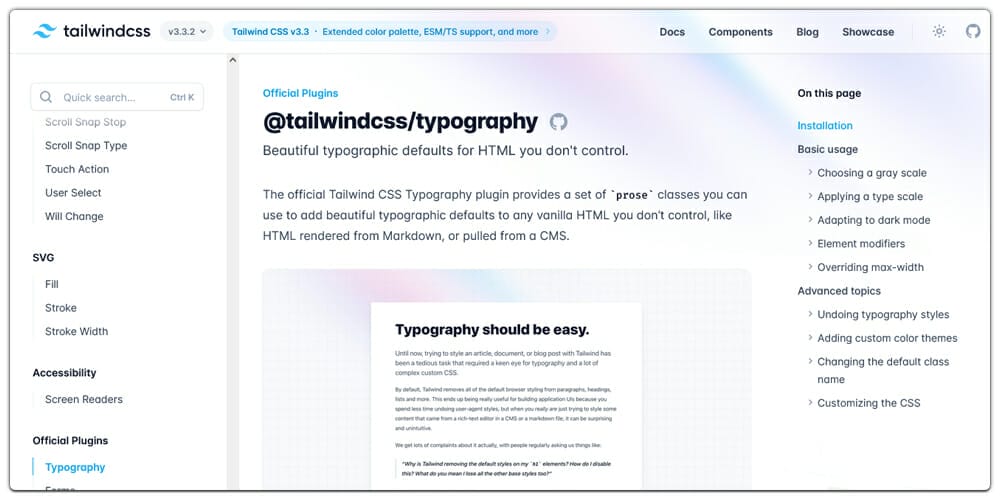Open the Stroke Width sidebar link
This screenshot has height=500, width=1000.
pos(77,331)
